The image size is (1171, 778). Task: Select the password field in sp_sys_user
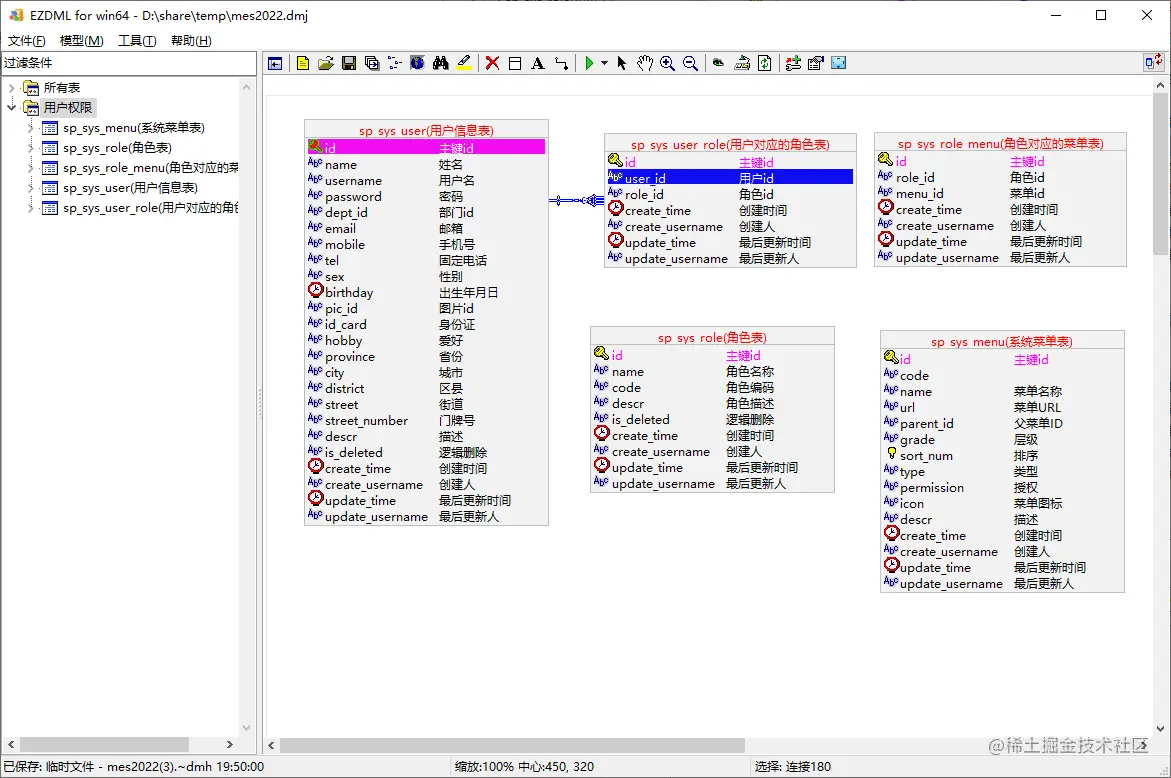426,196
